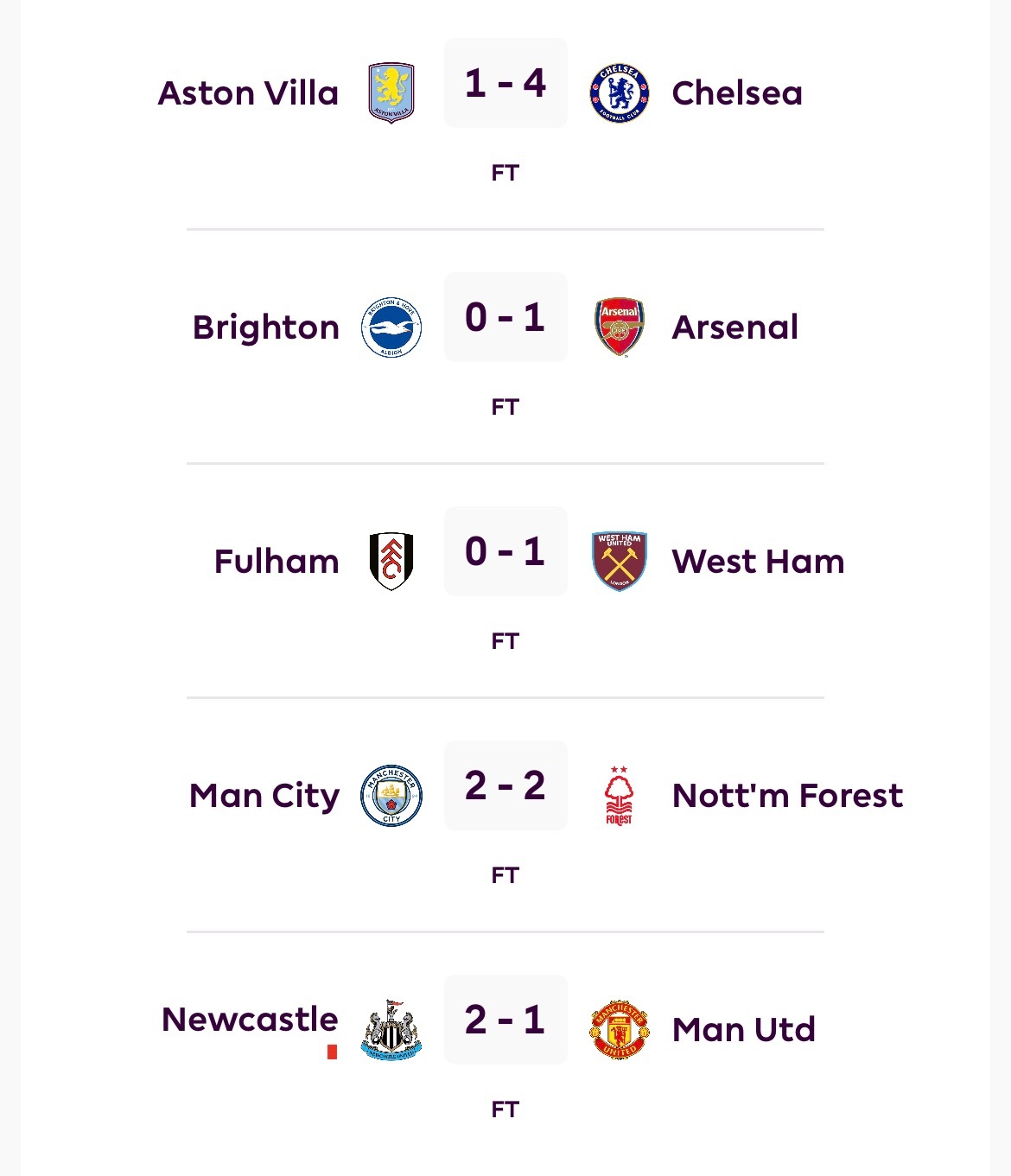Open the Man City badge
This screenshot has width=1011, height=1176.
[391, 795]
